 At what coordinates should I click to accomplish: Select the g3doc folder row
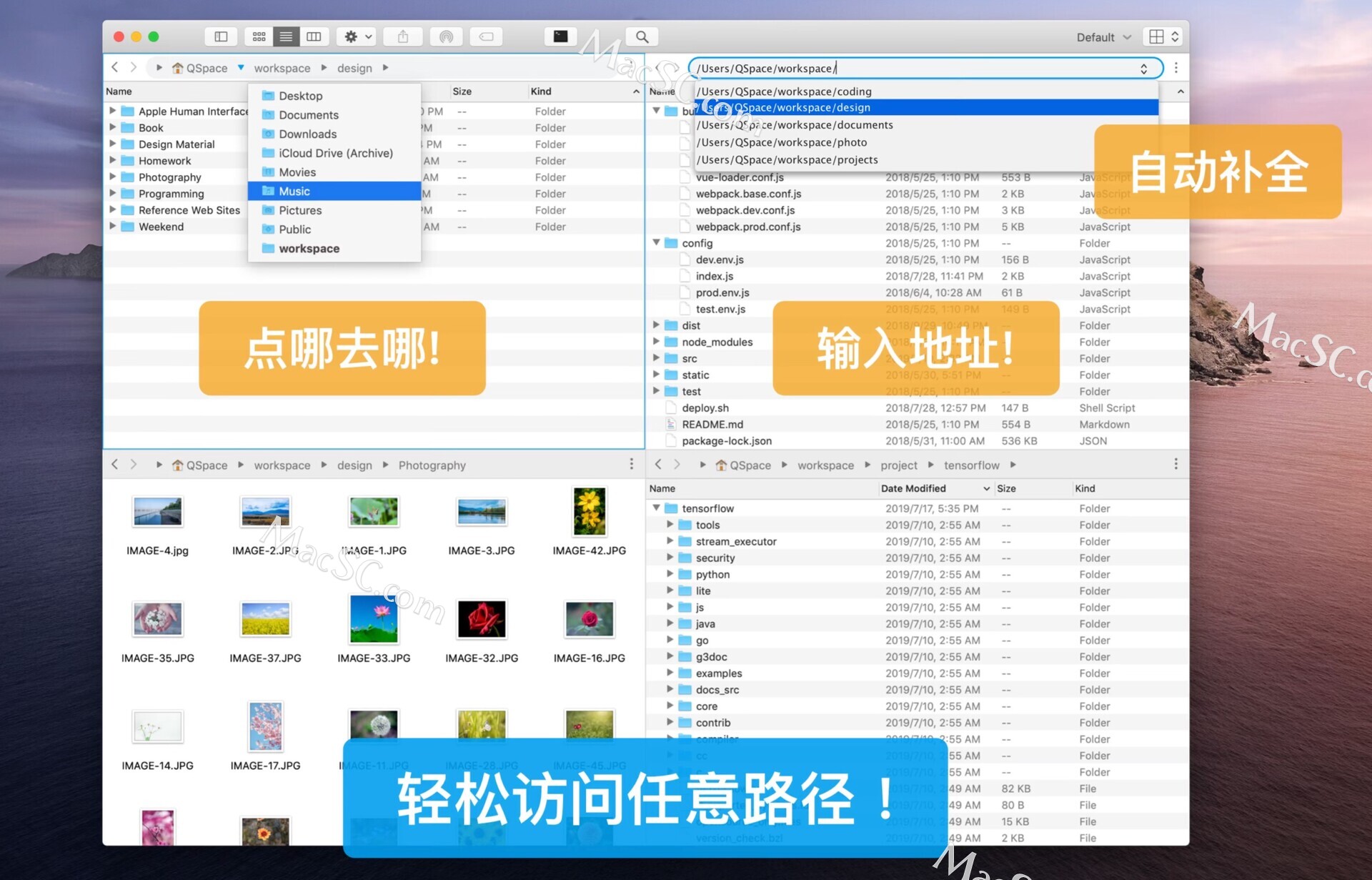coord(918,657)
